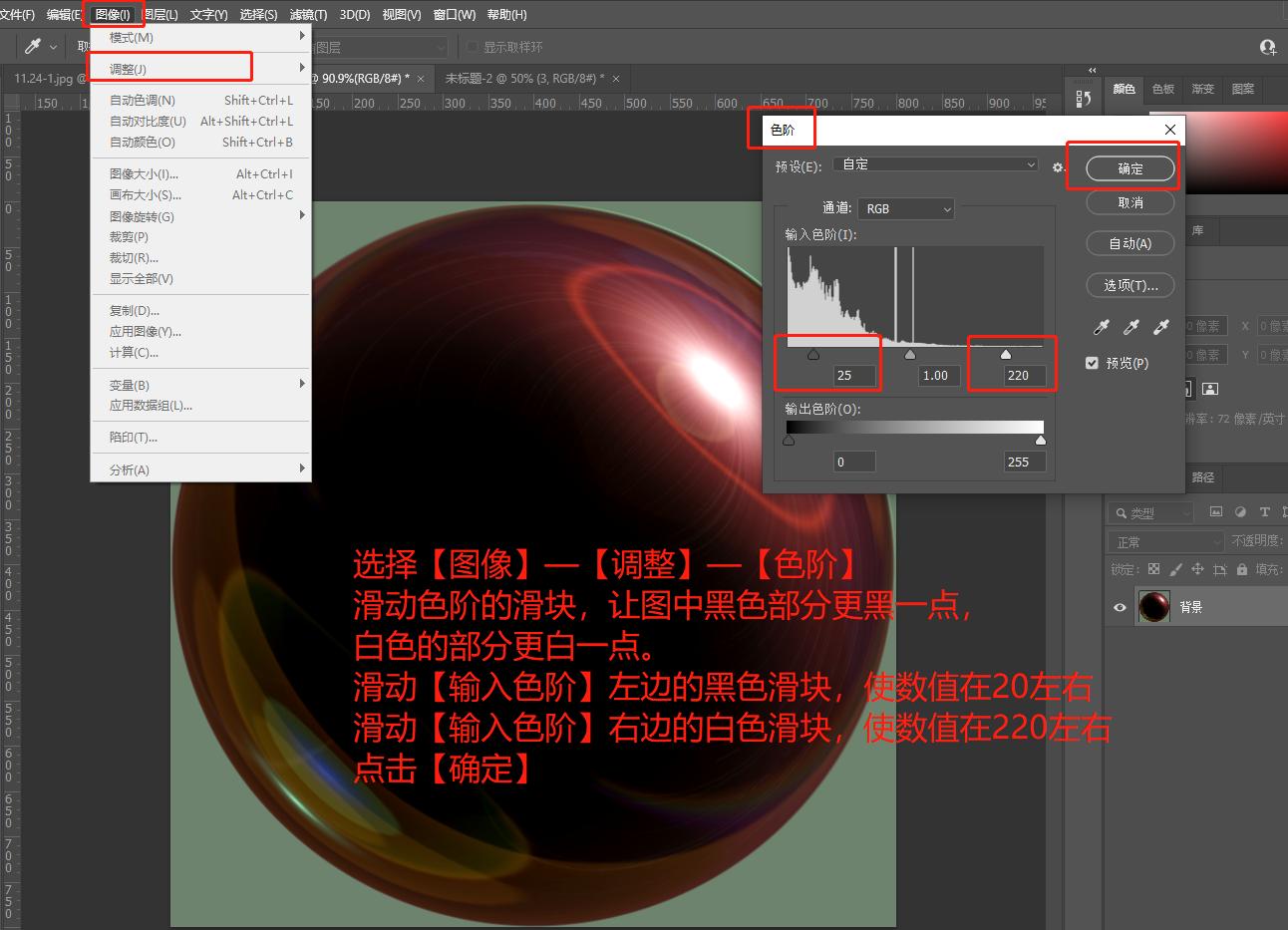Hide the 背景 layer with eye icon
Viewport: 1288px width, 930px height.
click(x=1120, y=607)
